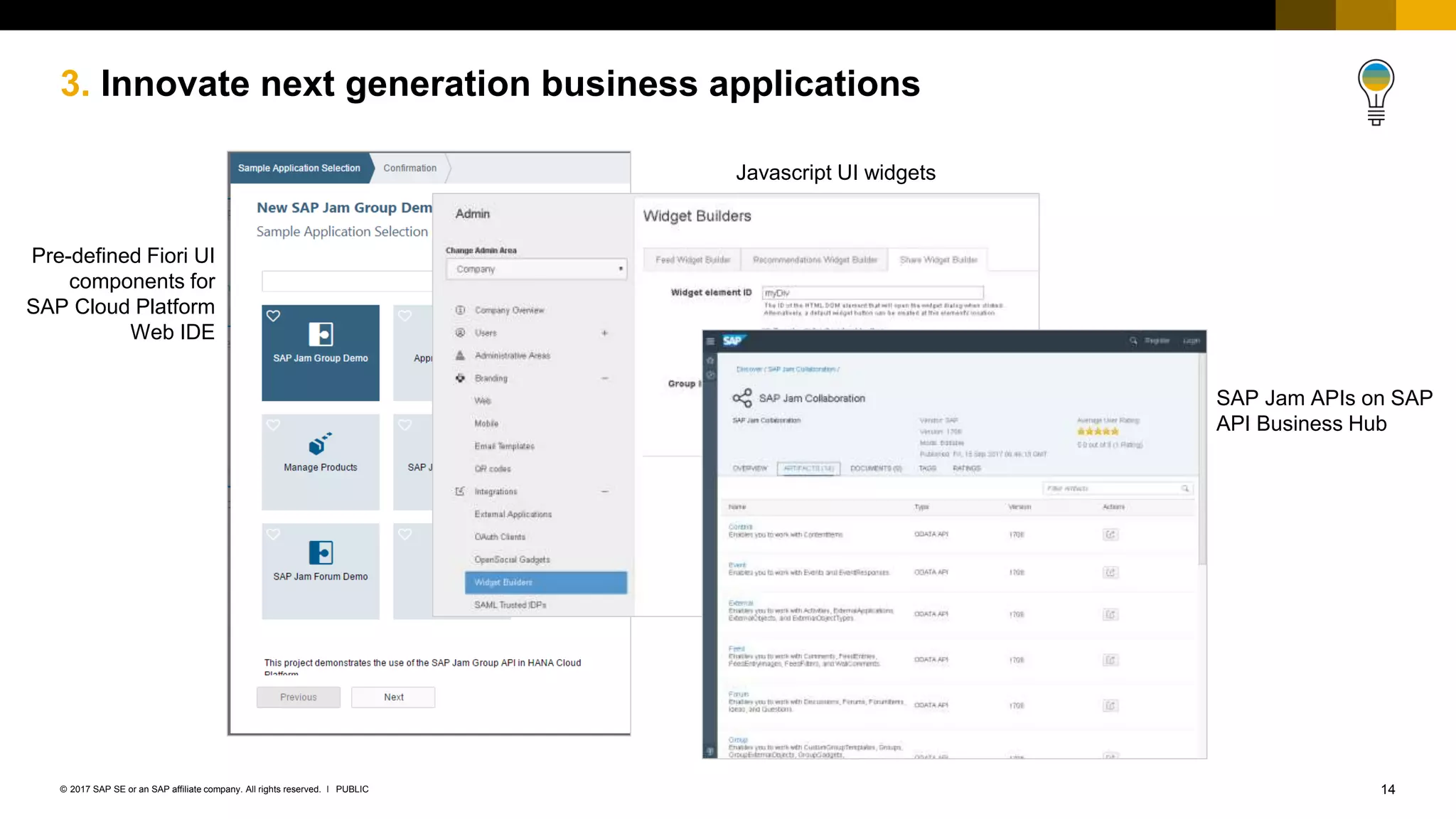Image resolution: width=1456 pixels, height=819 pixels.
Task: Open the API Hub hamburger menu
Action: tap(710, 341)
